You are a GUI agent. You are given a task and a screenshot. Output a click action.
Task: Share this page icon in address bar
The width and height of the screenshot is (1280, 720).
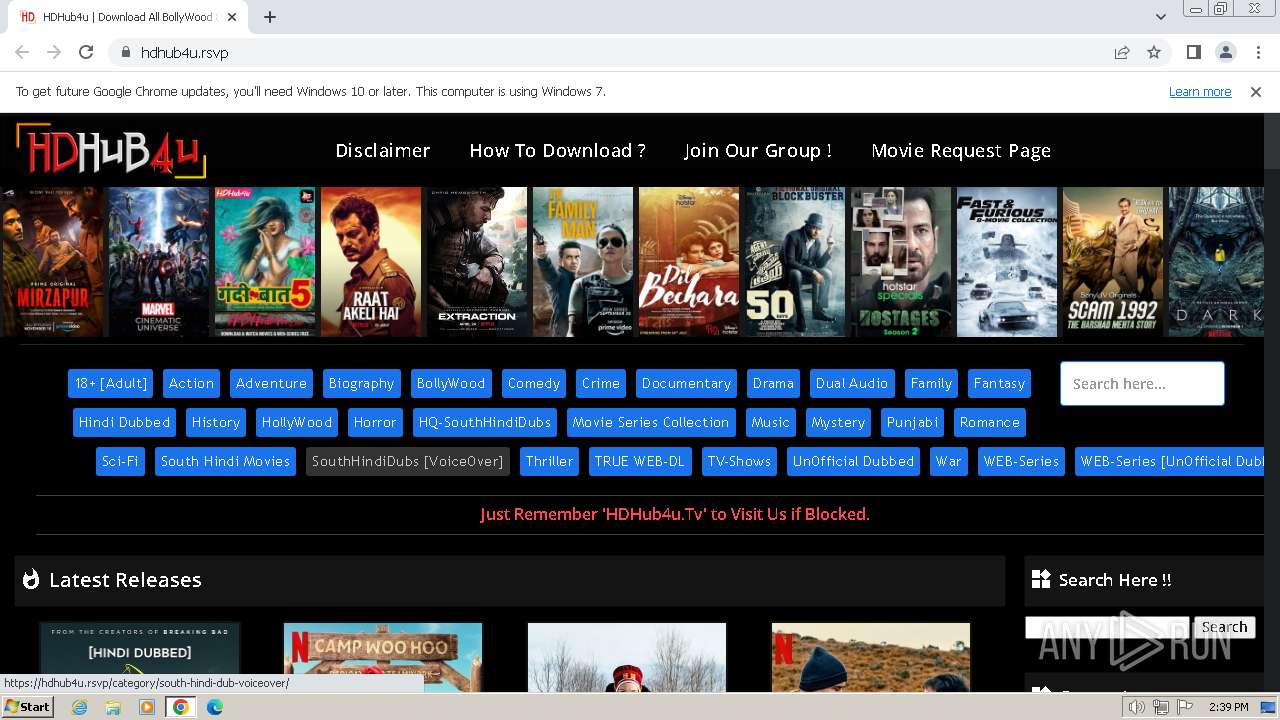pyautogui.click(x=1122, y=52)
